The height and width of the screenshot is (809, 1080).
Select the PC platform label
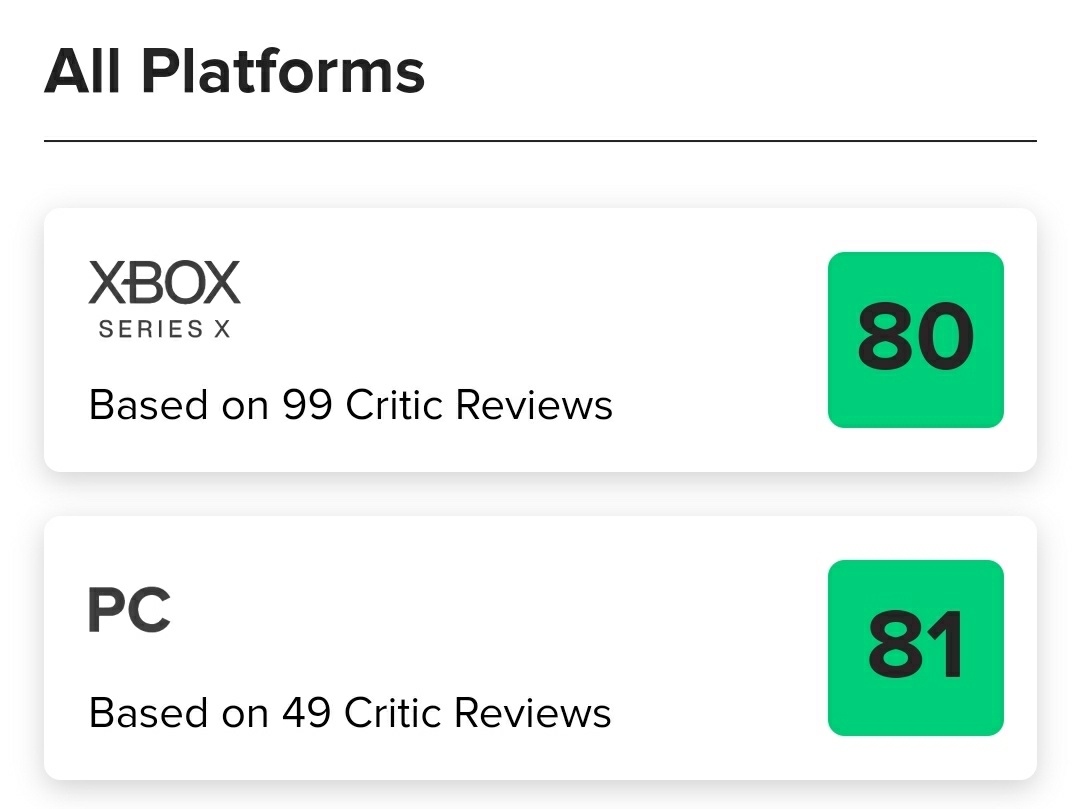[x=129, y=611]
